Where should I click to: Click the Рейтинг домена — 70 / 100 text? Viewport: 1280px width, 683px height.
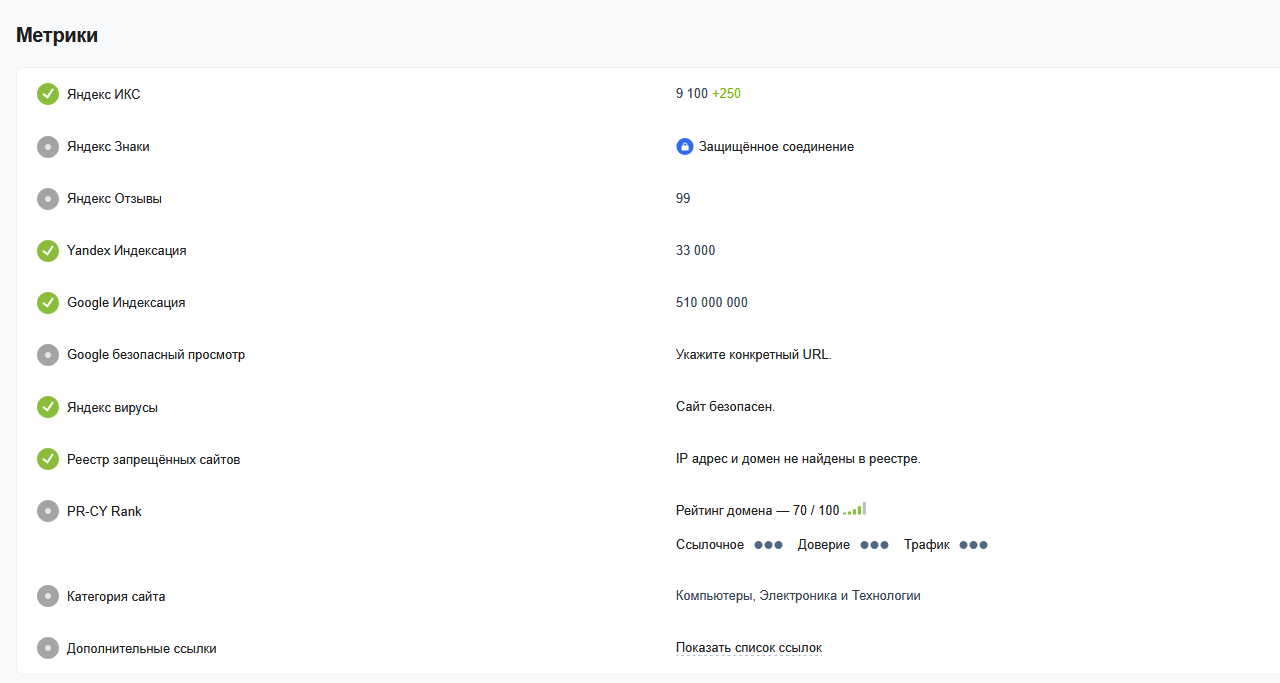pos(758,511)
